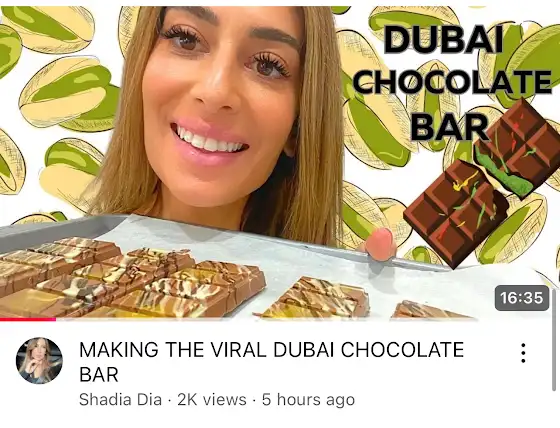Visit the Shadia Dia channel name link
This screenshot has height=428, width=560.
coord(120,399)
